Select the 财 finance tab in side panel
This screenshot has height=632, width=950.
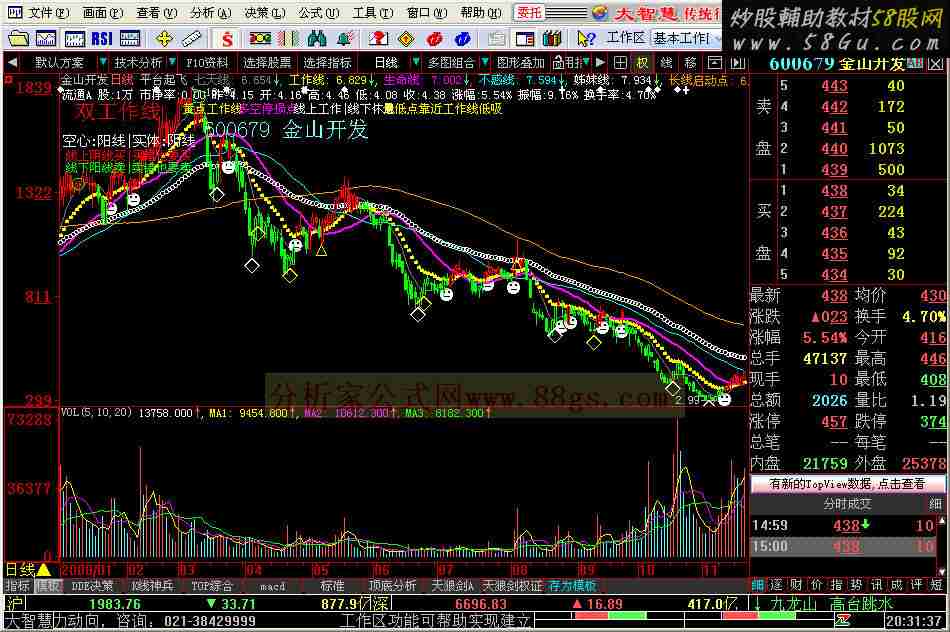click(x=796, y=585)
